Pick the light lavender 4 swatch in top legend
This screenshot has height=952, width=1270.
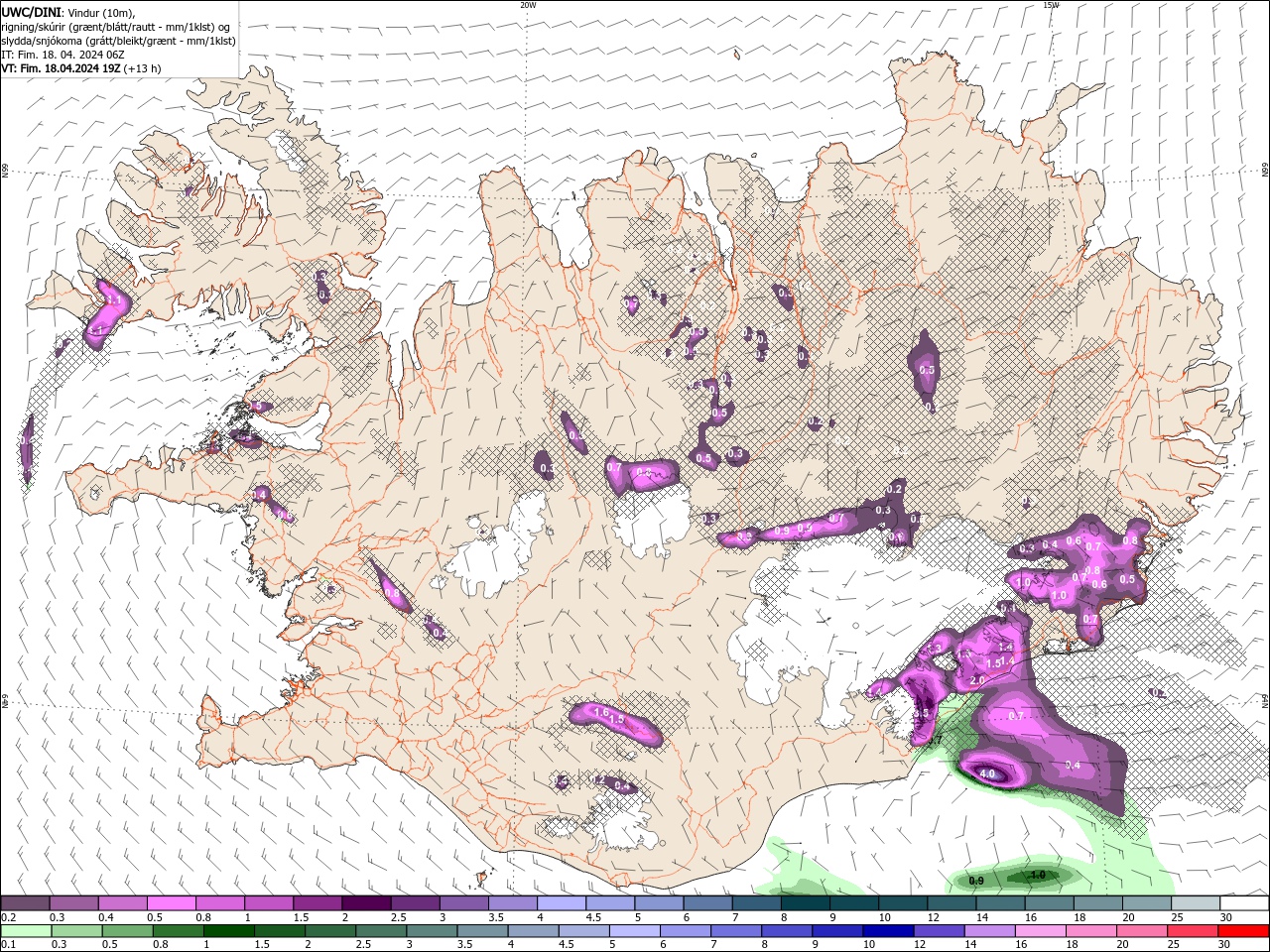pos(562,903)
